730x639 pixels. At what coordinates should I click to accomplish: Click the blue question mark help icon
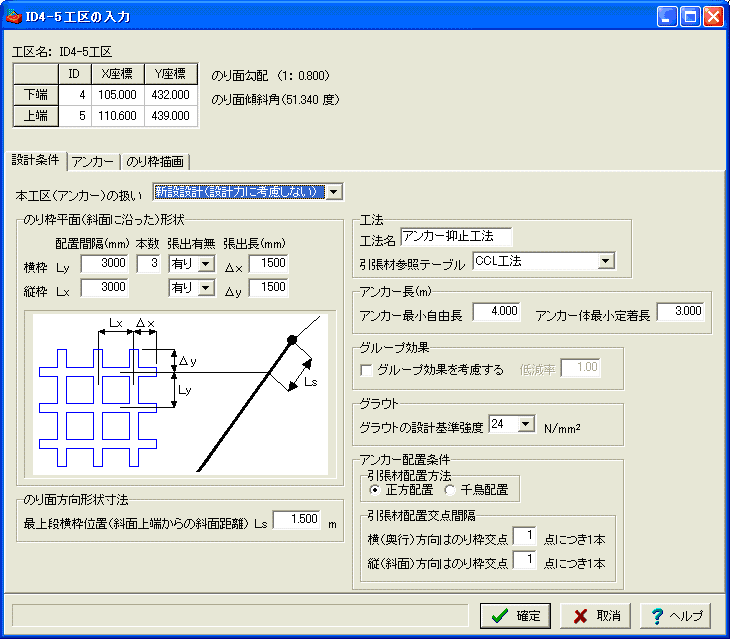tap(657, 616)
